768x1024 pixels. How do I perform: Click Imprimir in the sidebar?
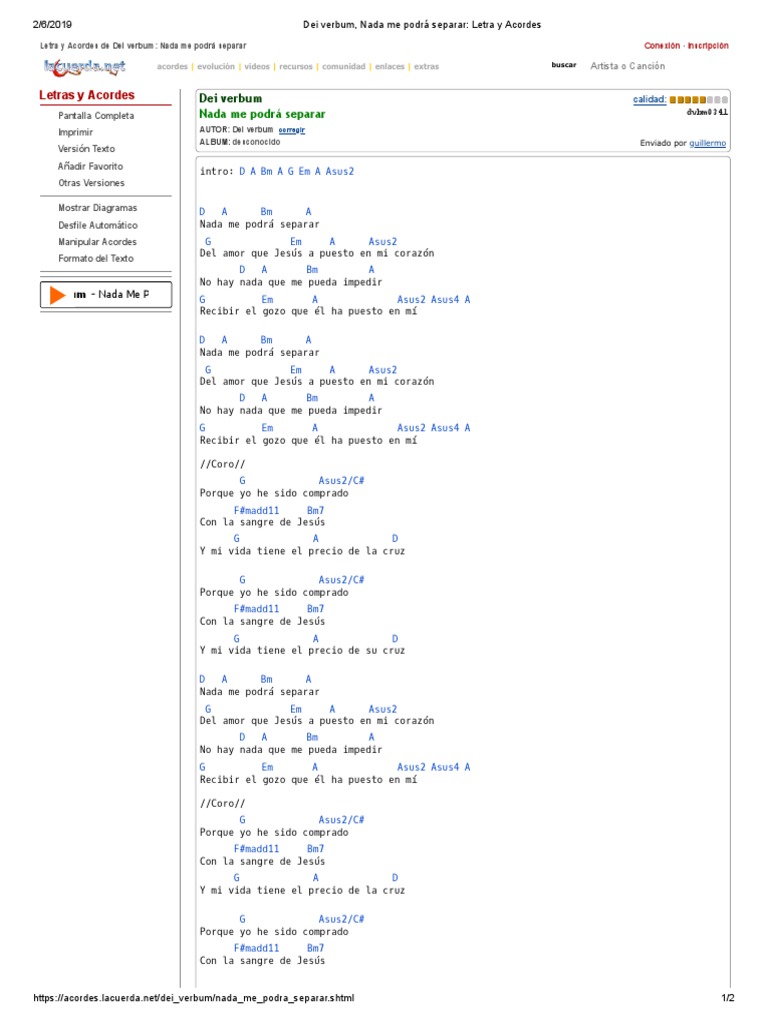click(x=76, y=132)
